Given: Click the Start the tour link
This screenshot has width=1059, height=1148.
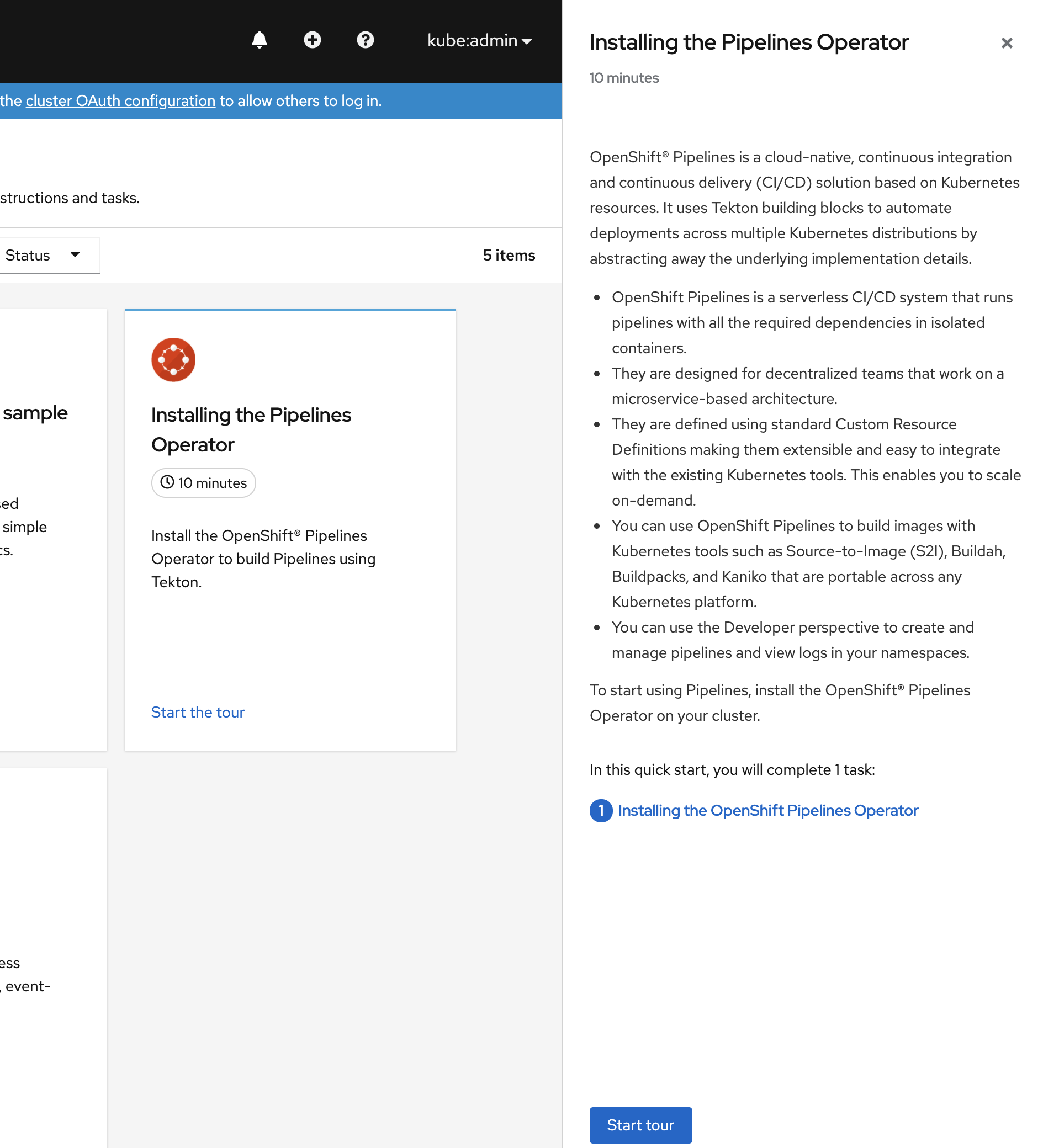Looking at the screenshot, I should click(x=198, y=712).
